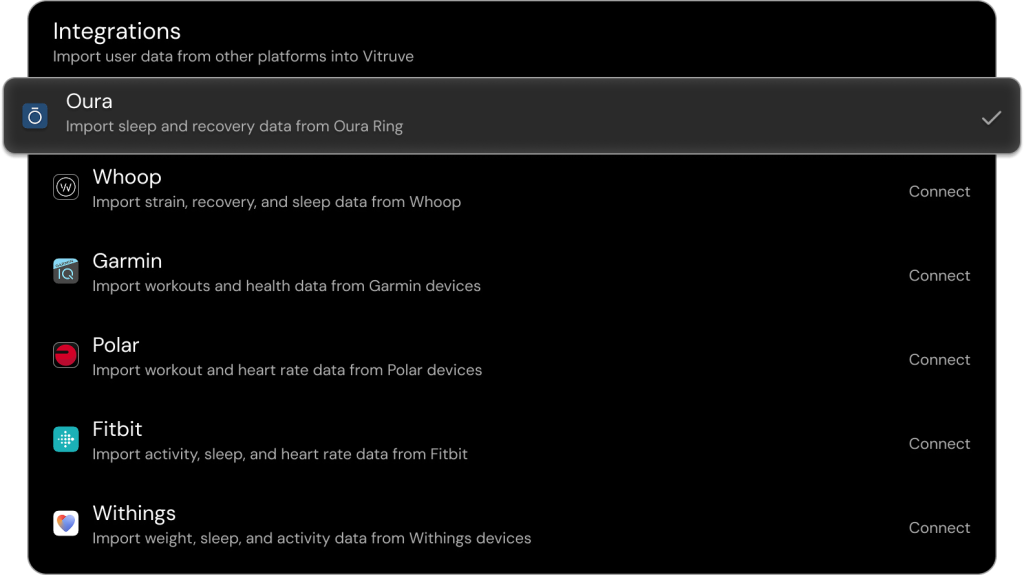Click the Integrations section heading

click(x=117, y=32)
